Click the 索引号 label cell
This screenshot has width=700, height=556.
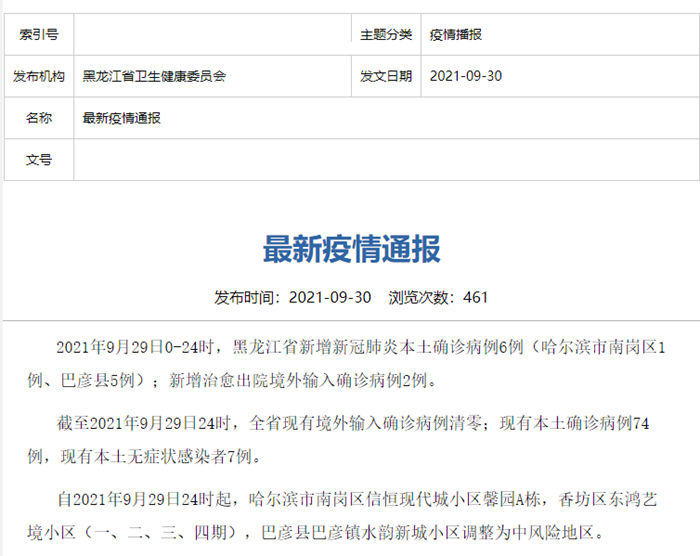point(39,34)
